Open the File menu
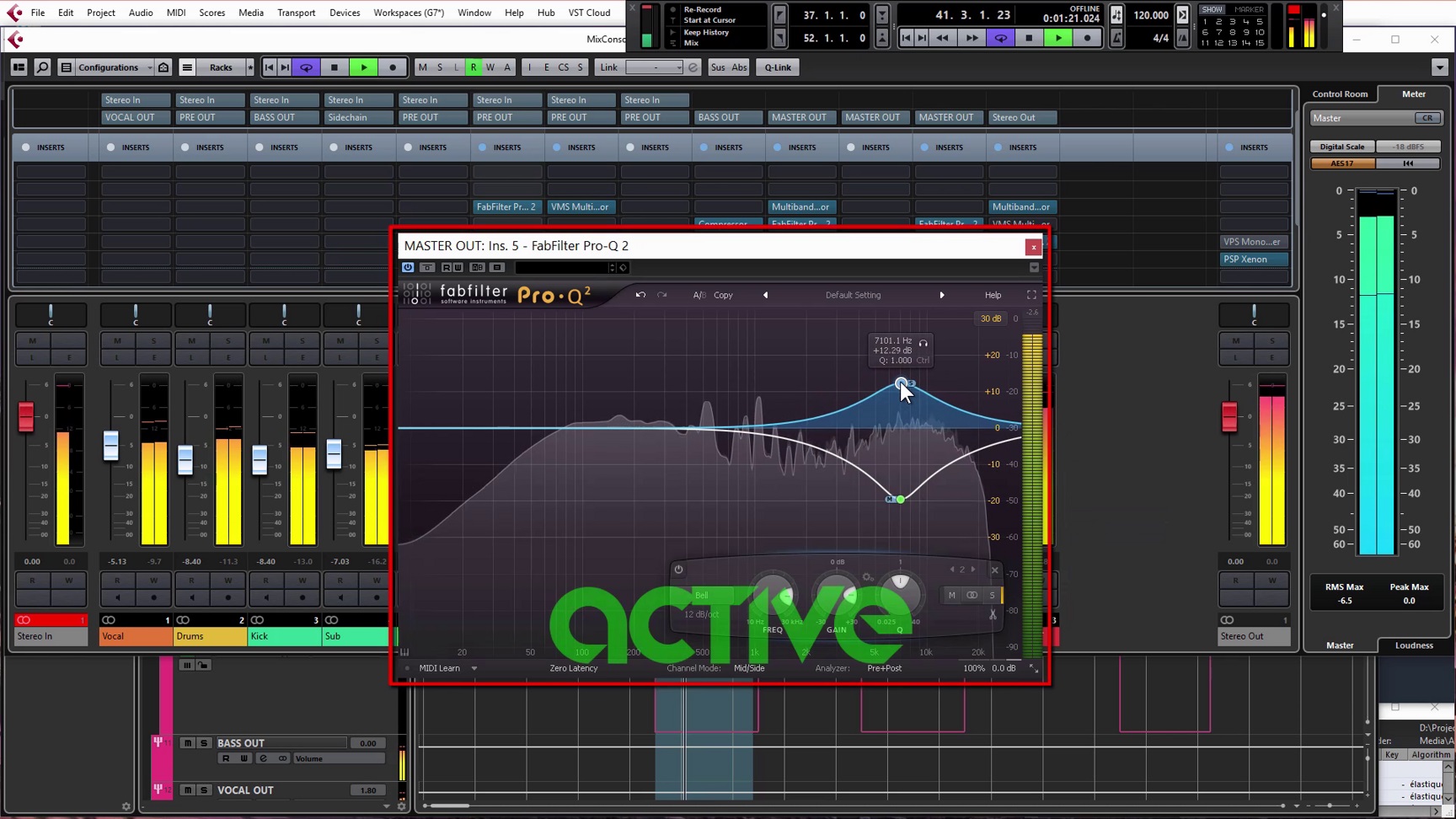The height and width of the screenshot is (819, 1456). click(x=38, y=13)
